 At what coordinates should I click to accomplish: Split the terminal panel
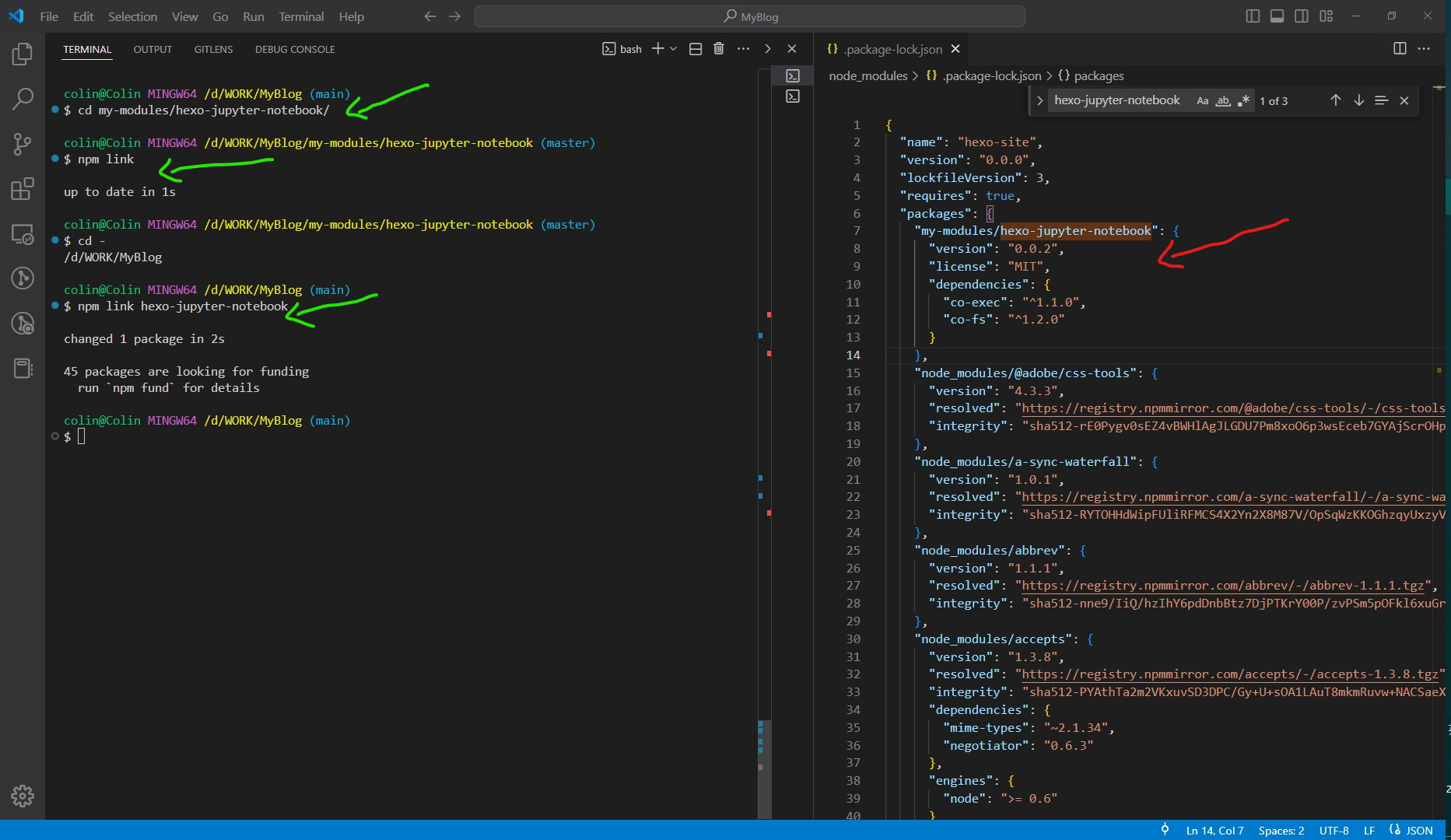coord(696,49)
